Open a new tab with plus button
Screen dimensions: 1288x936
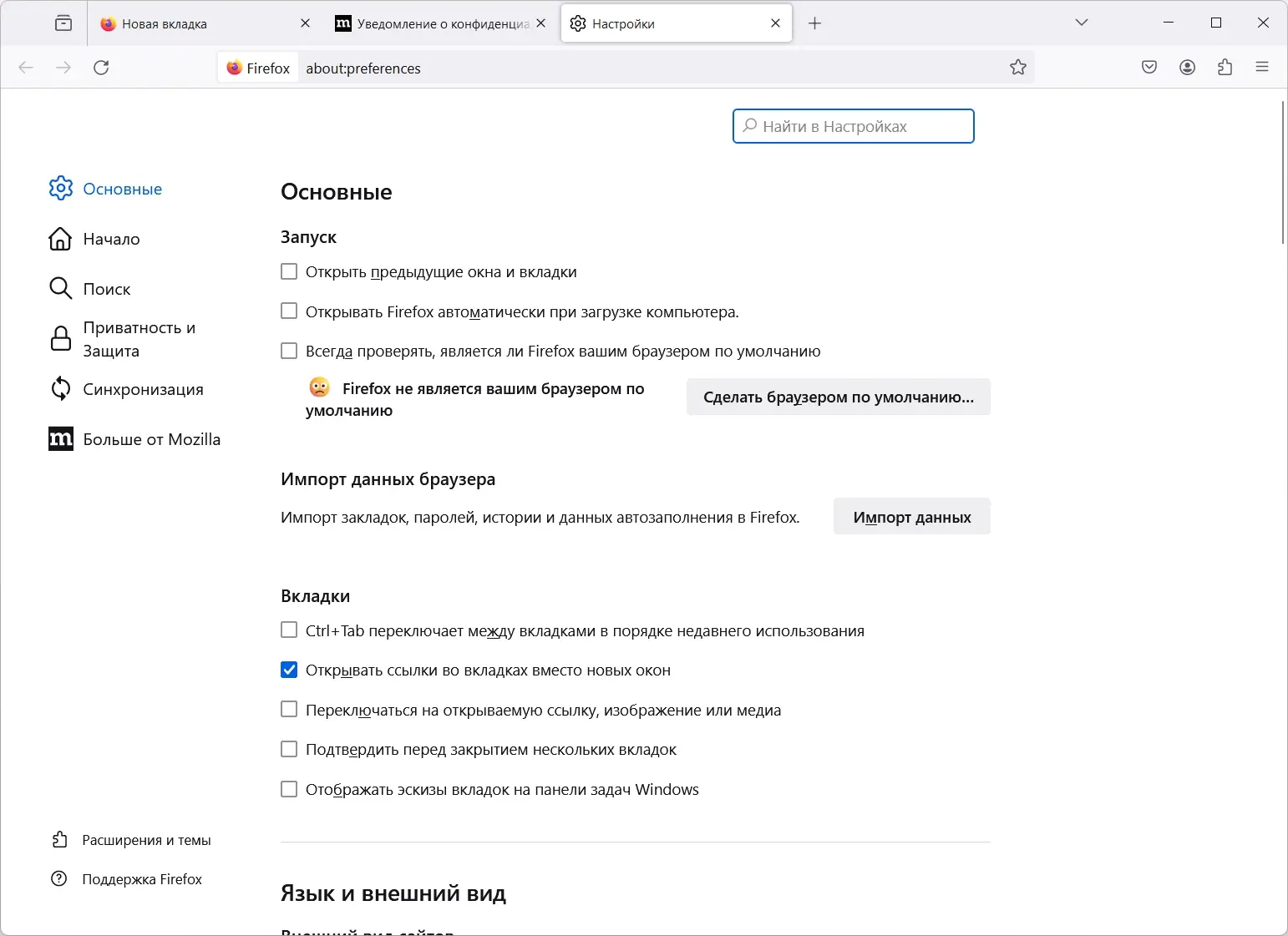[814, 23]
